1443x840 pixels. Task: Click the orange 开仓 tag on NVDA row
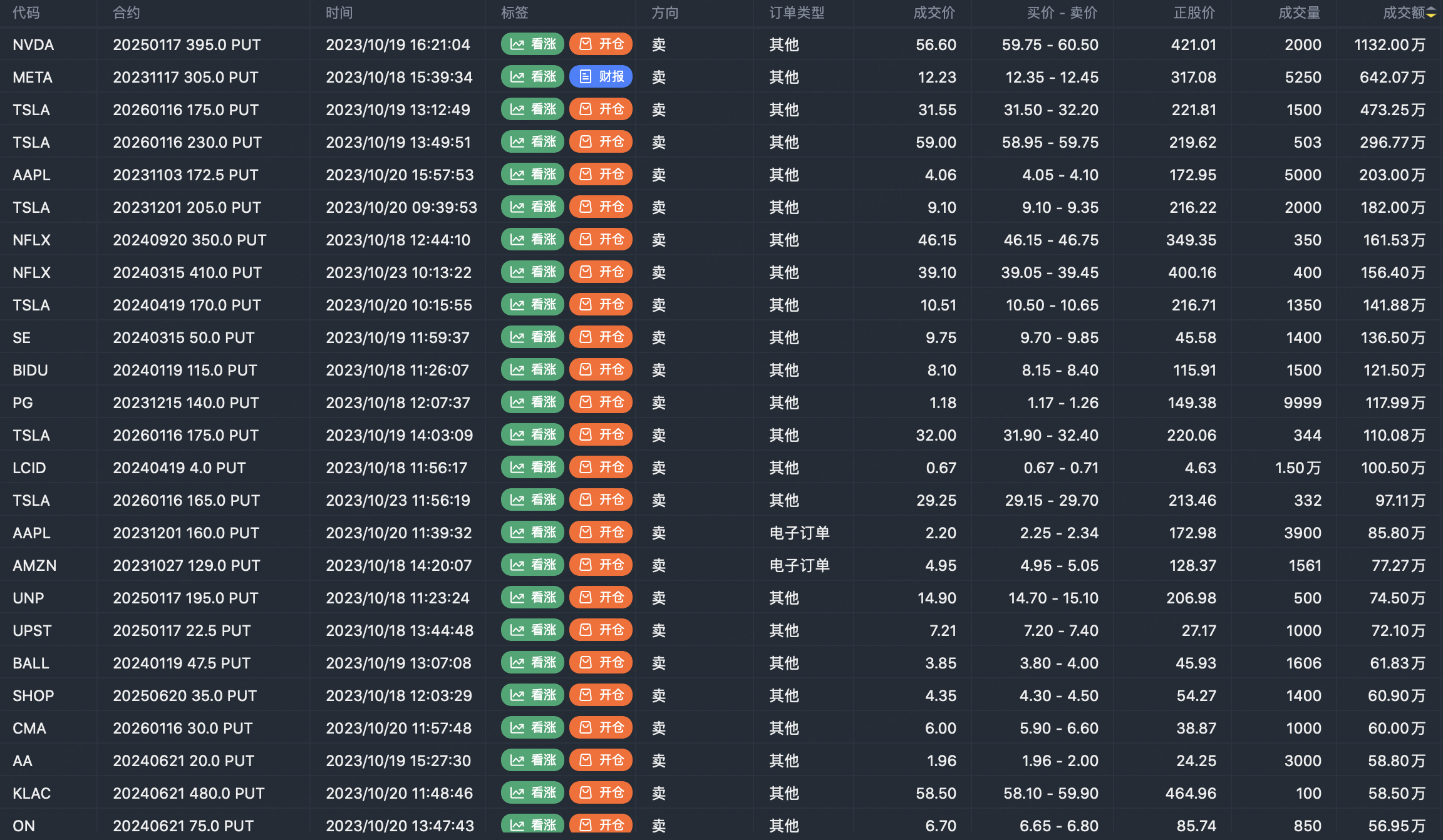click(x=601, y=44)
